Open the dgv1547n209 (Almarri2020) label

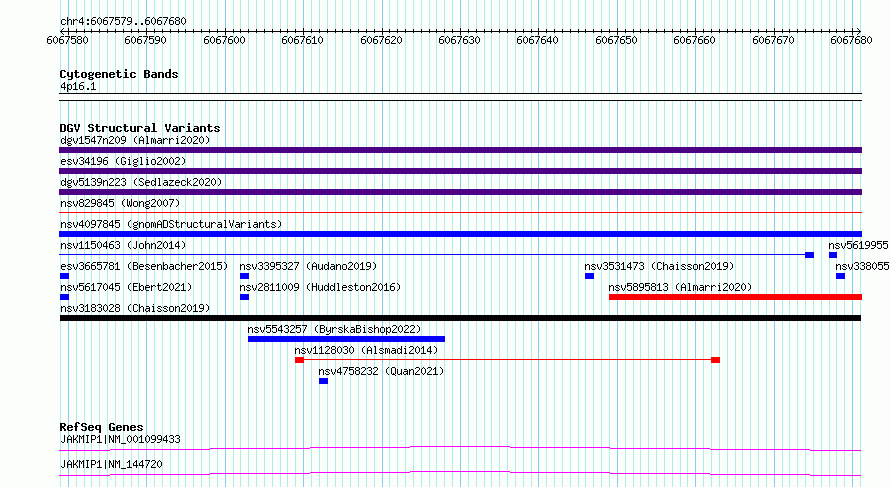tap(135, 140)
